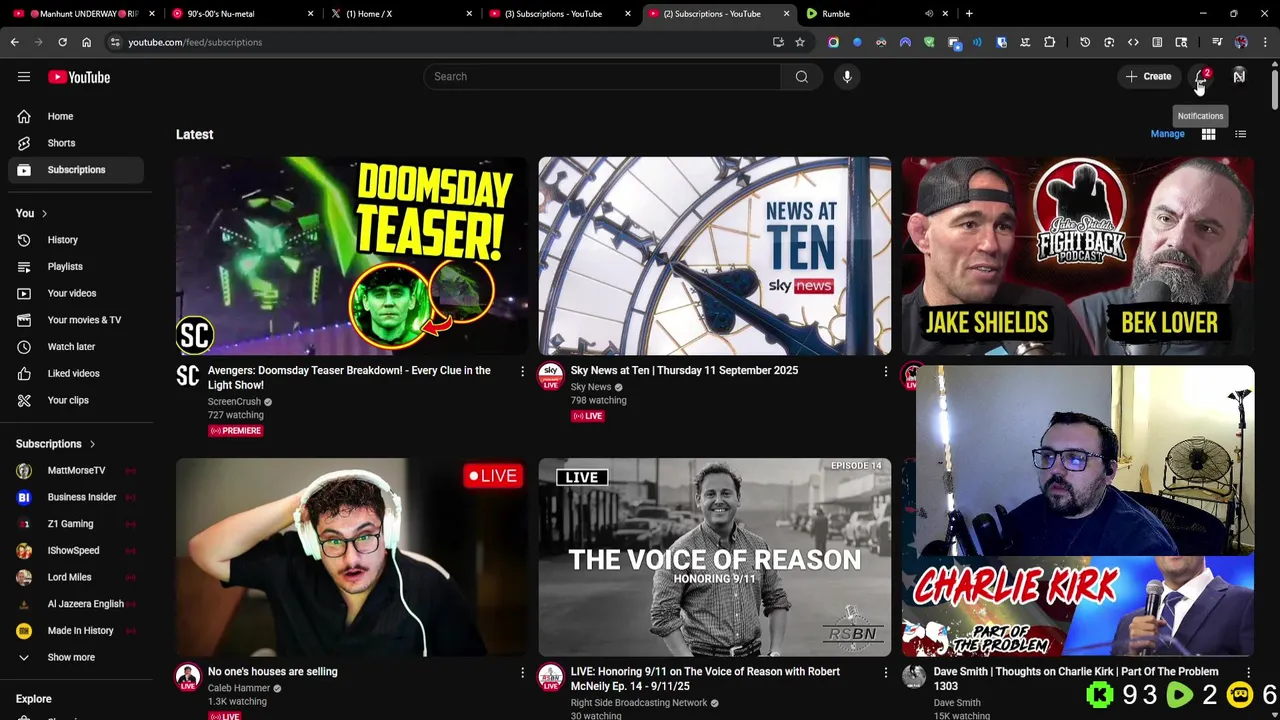Open Business Insider channel
This screenshot has width=1280, height=720.
76,497
